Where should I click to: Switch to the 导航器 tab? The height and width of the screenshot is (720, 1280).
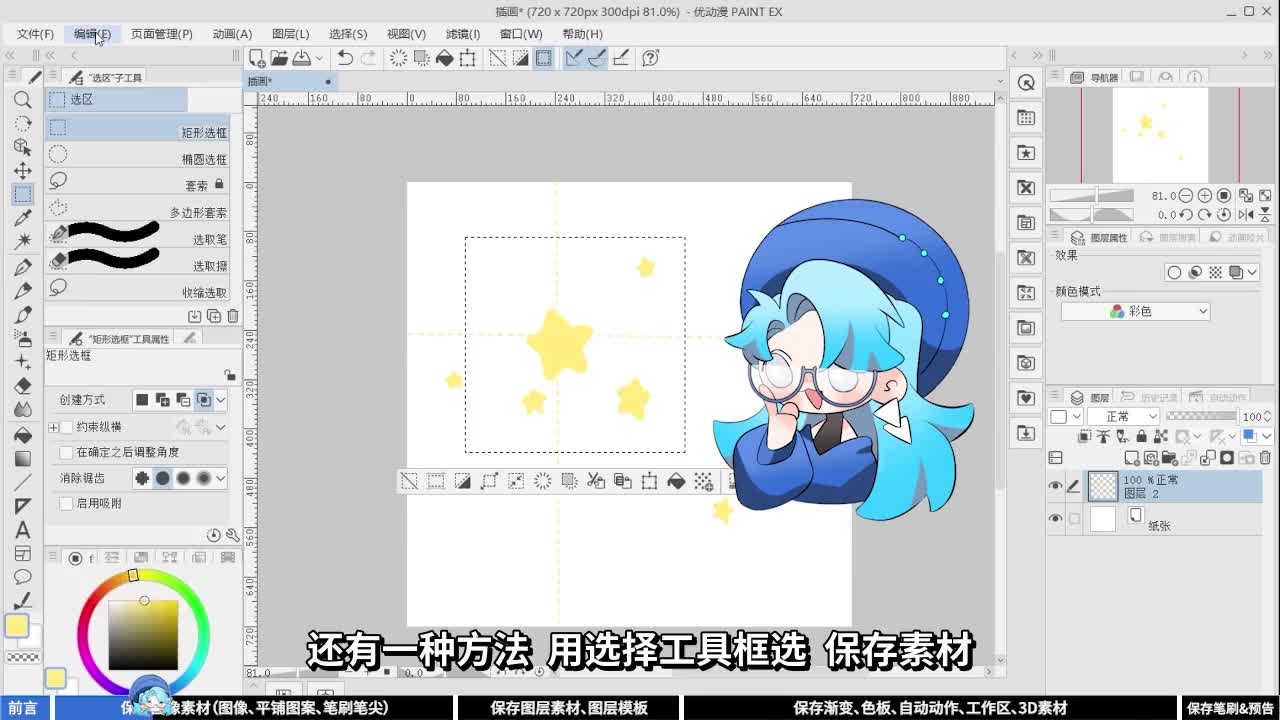pos(1095,77)
